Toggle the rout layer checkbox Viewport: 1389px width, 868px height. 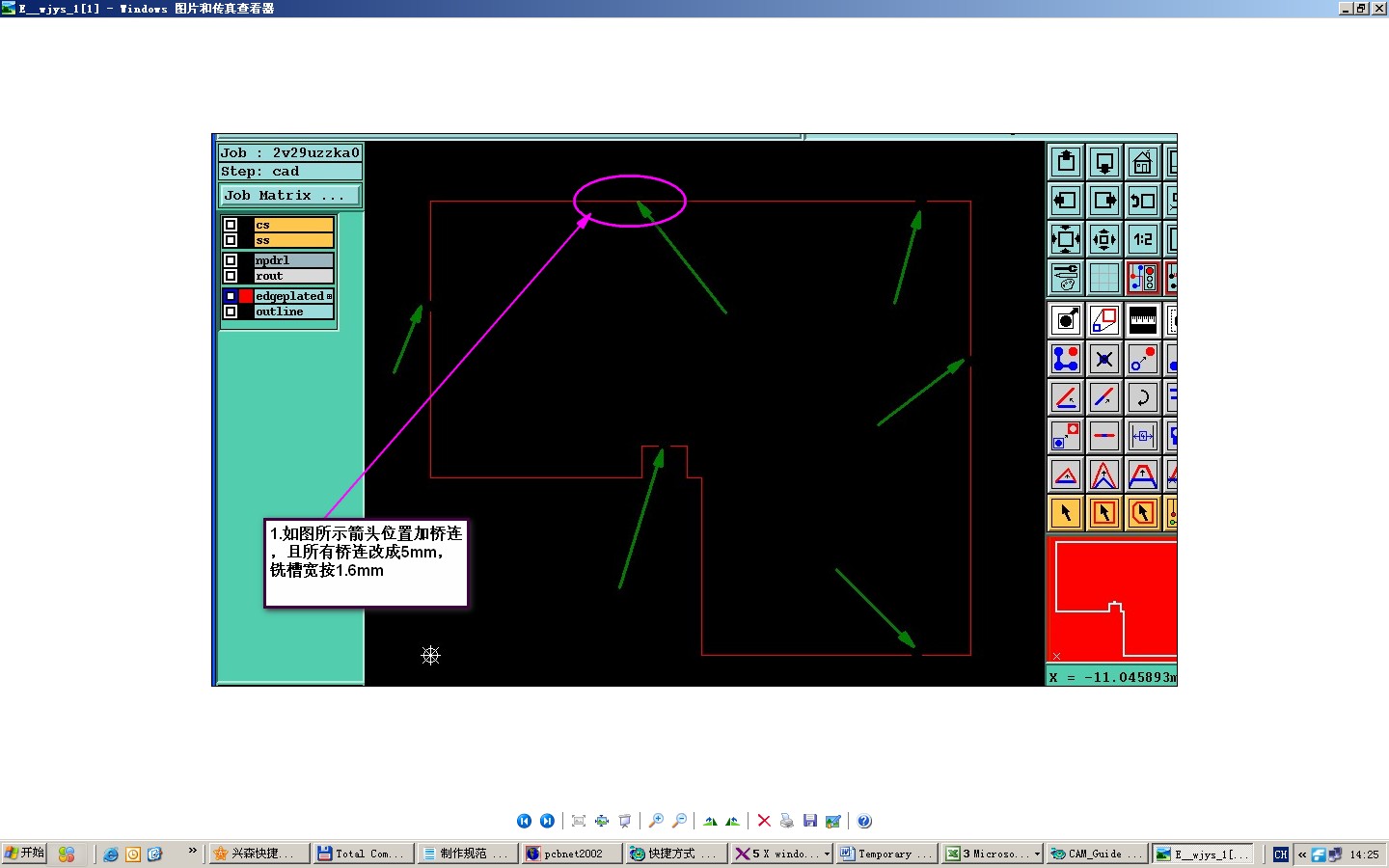tap(231, 276)
